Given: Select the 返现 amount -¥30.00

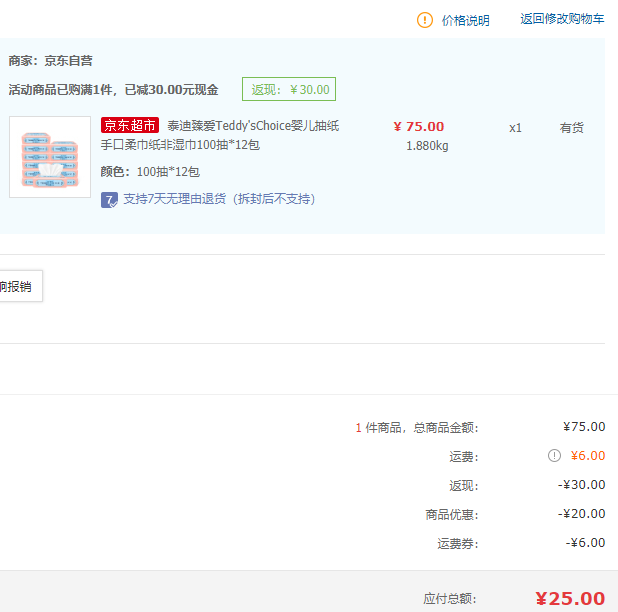Looking at the screenshot, I should [582, 485].
